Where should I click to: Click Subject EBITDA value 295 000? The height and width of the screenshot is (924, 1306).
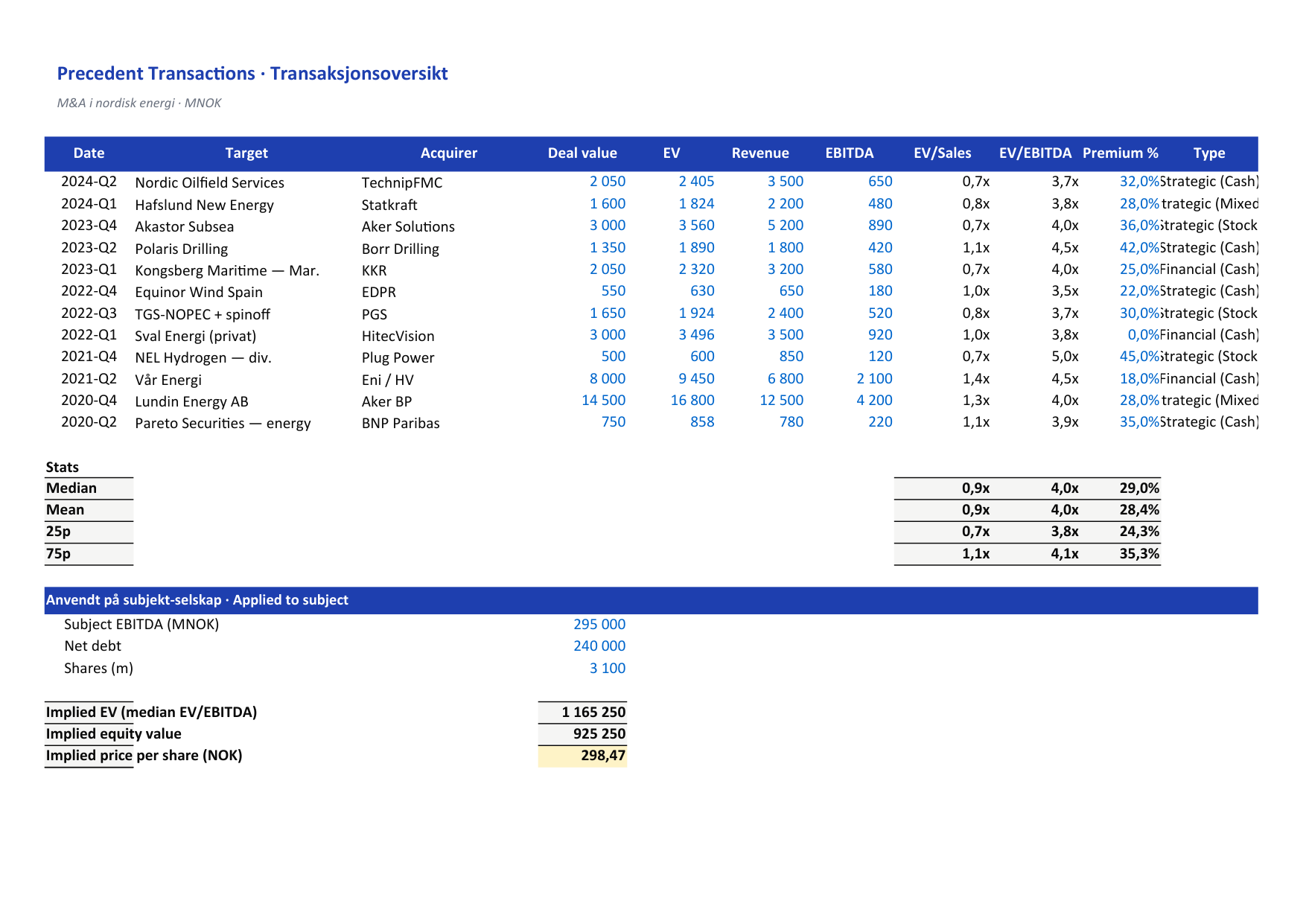click(x=599, y=624)
